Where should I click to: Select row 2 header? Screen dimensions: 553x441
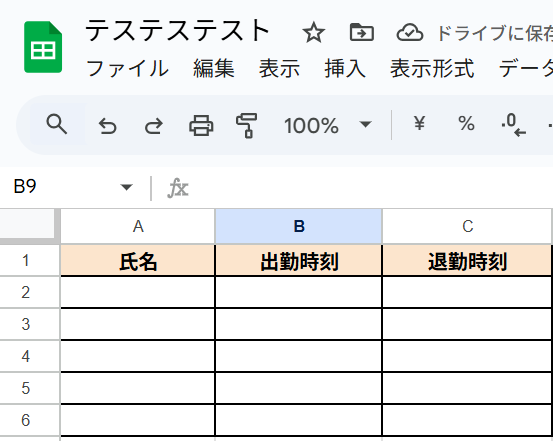[x=30, y=292]
